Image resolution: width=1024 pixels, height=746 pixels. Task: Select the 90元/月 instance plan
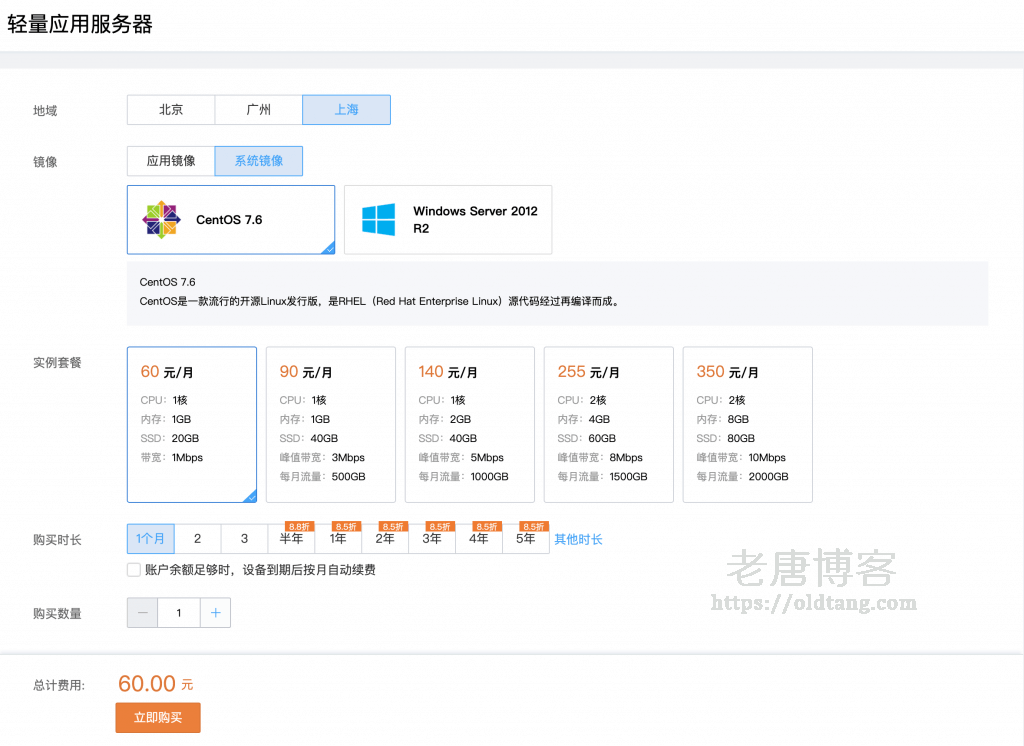tap(330, 424)
